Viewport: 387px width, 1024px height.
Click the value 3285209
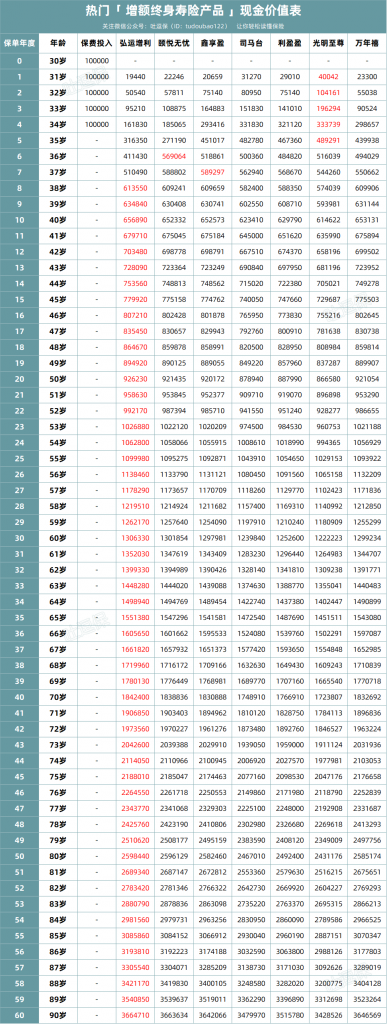click(213, 967)
